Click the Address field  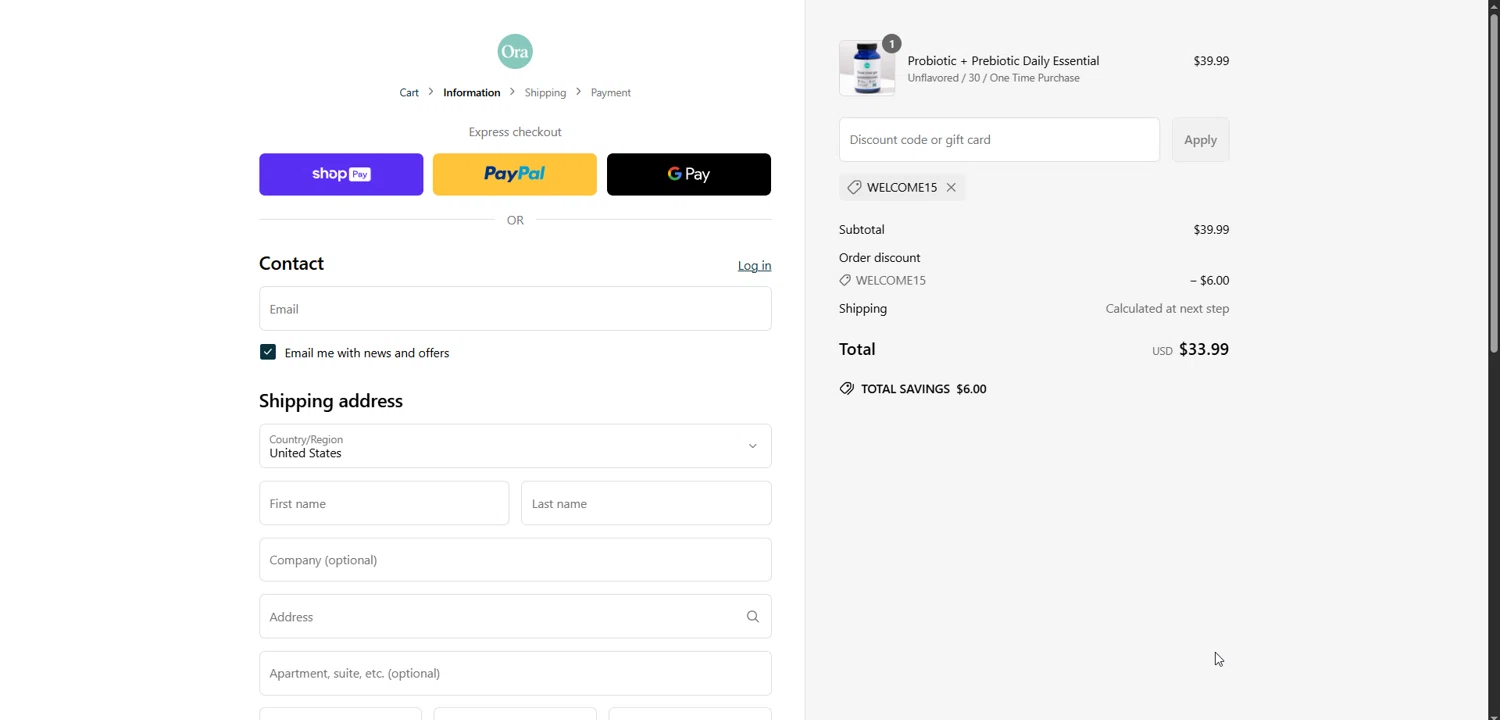click(x=515, y=617)
